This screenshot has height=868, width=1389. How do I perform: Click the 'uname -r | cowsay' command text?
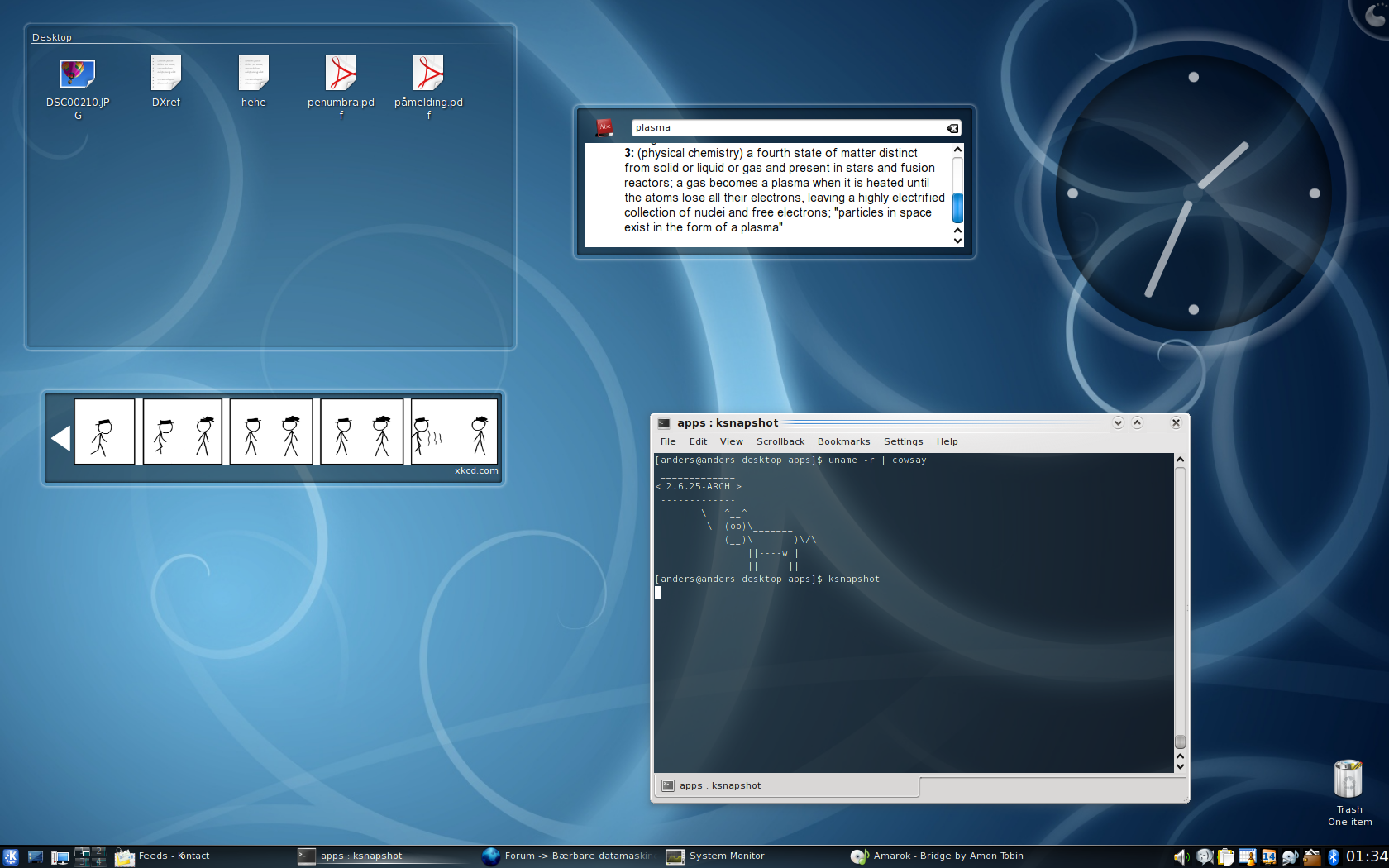[877, 460]
